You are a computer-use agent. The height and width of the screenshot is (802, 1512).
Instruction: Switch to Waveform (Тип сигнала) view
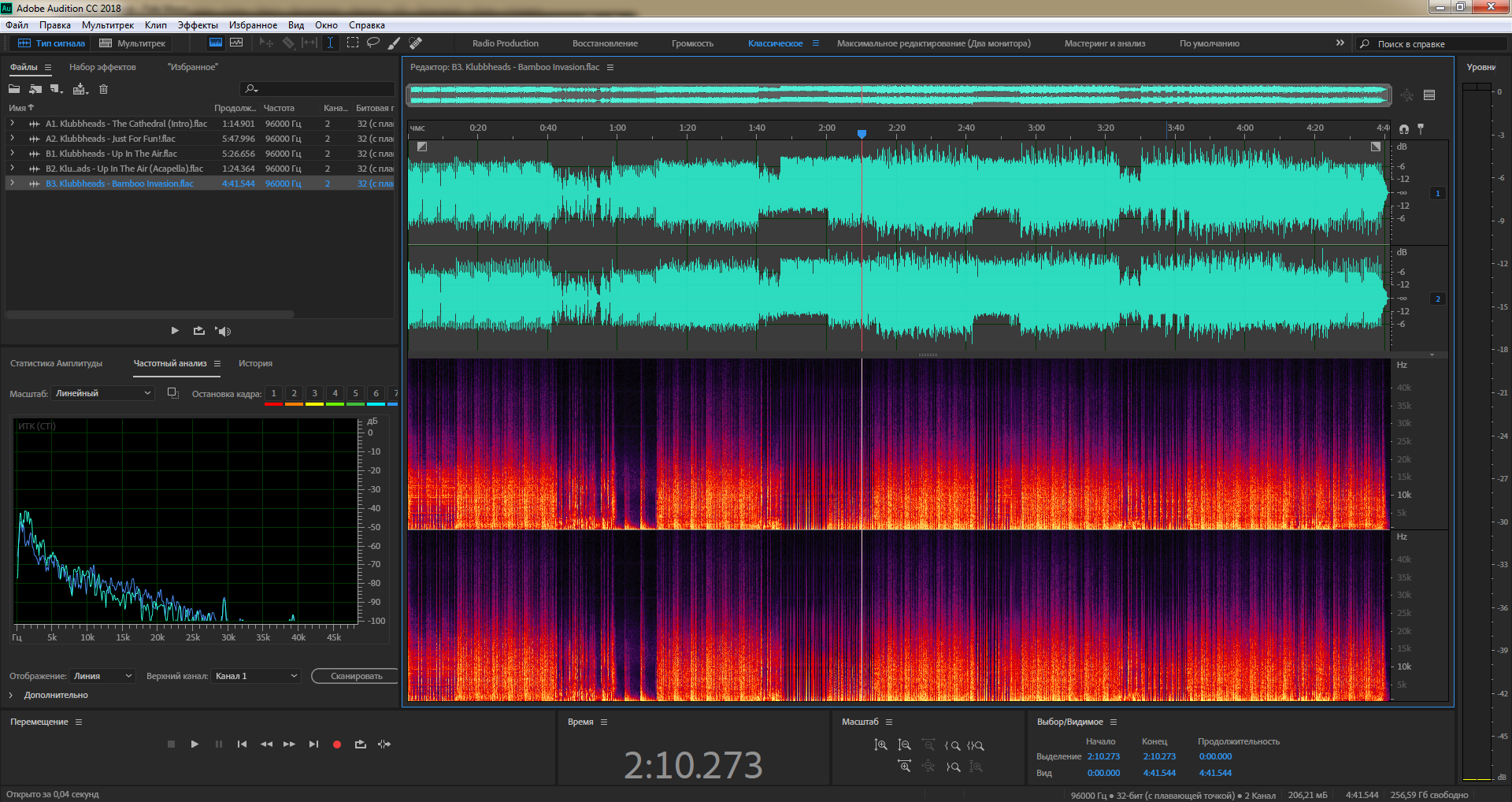[x=51, y=43]
